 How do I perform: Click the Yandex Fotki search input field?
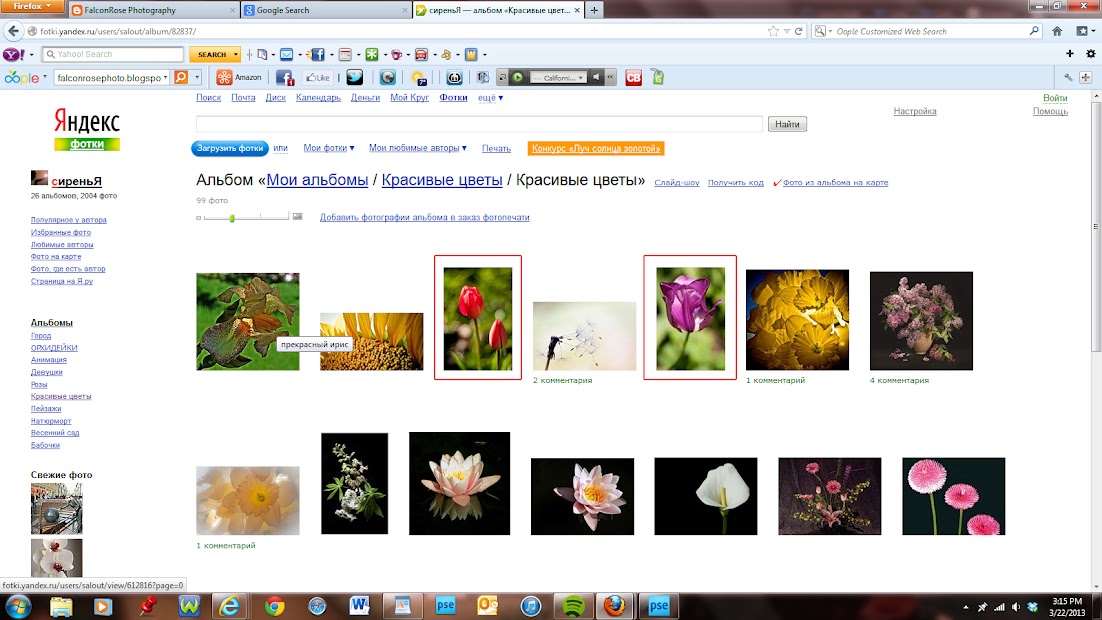[479, 124]
